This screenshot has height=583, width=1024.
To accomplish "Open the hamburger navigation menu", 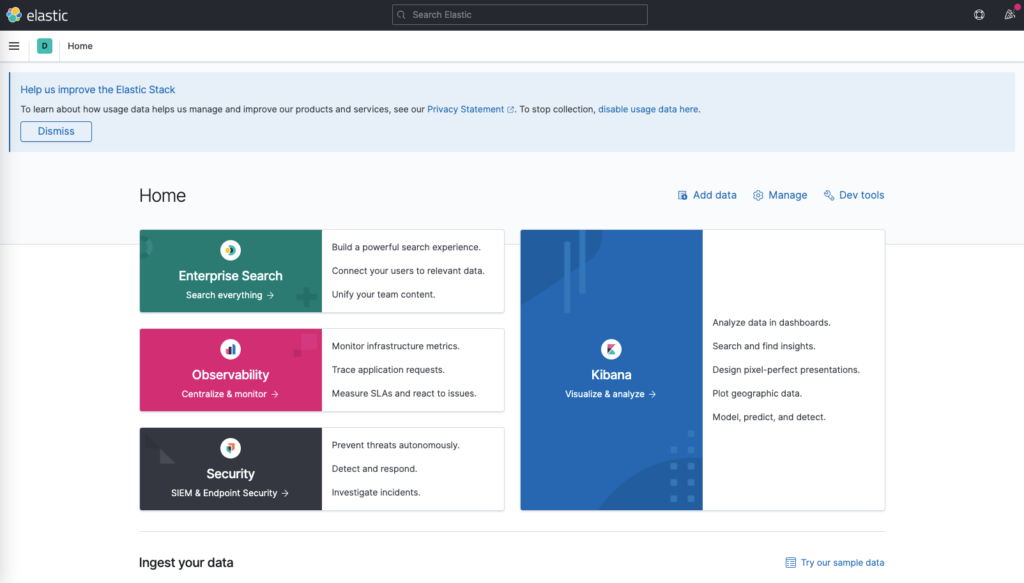I will coord(14,46).
